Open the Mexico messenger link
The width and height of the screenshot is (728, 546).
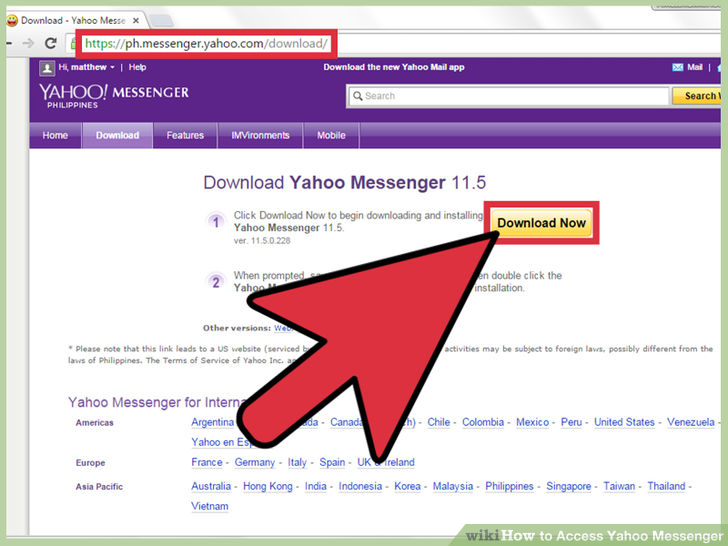click(x=533, y=422)
